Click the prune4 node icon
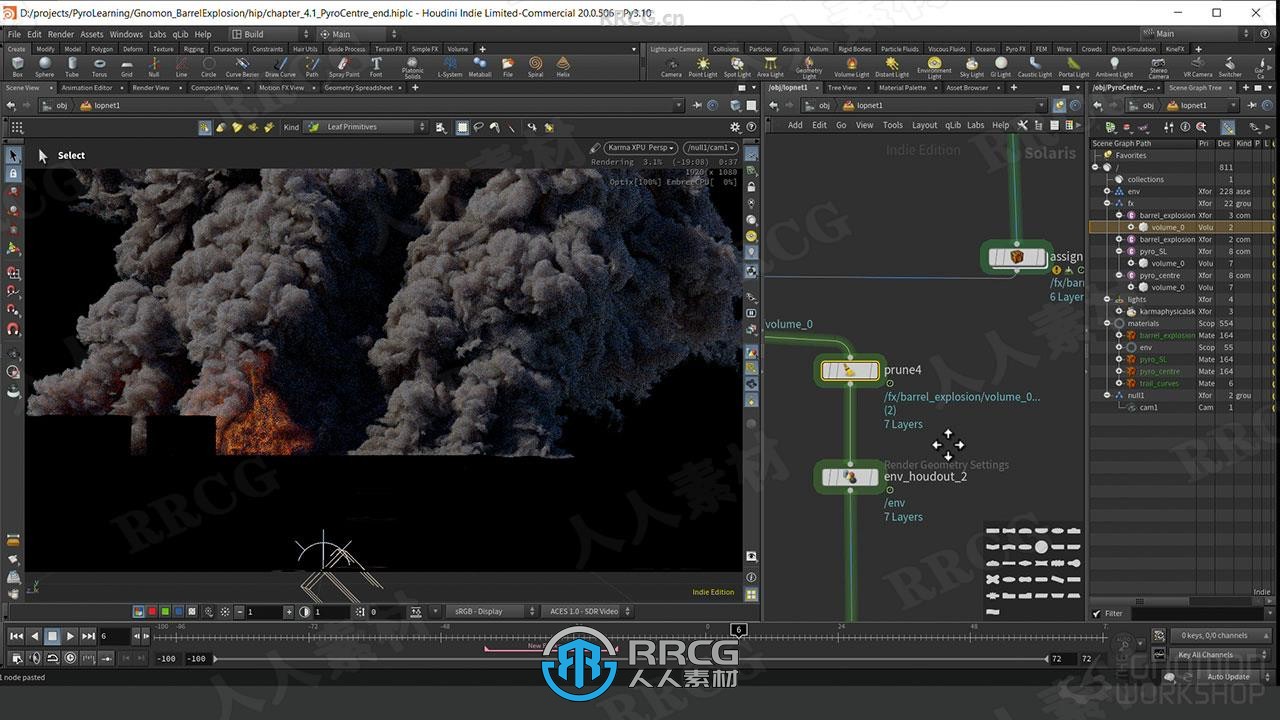This screenshot has height=720, width=1280. point(849,370)
